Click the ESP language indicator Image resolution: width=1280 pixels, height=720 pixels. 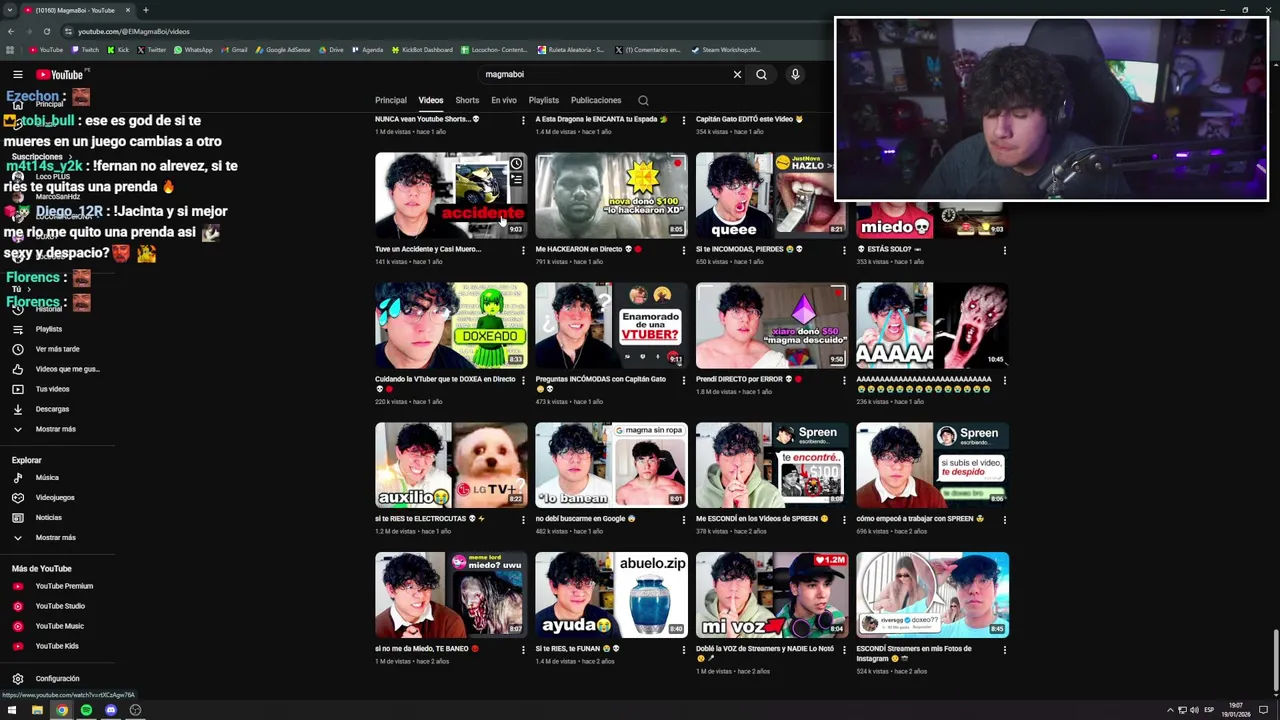pyautogui.click(x=1209, y=710)
